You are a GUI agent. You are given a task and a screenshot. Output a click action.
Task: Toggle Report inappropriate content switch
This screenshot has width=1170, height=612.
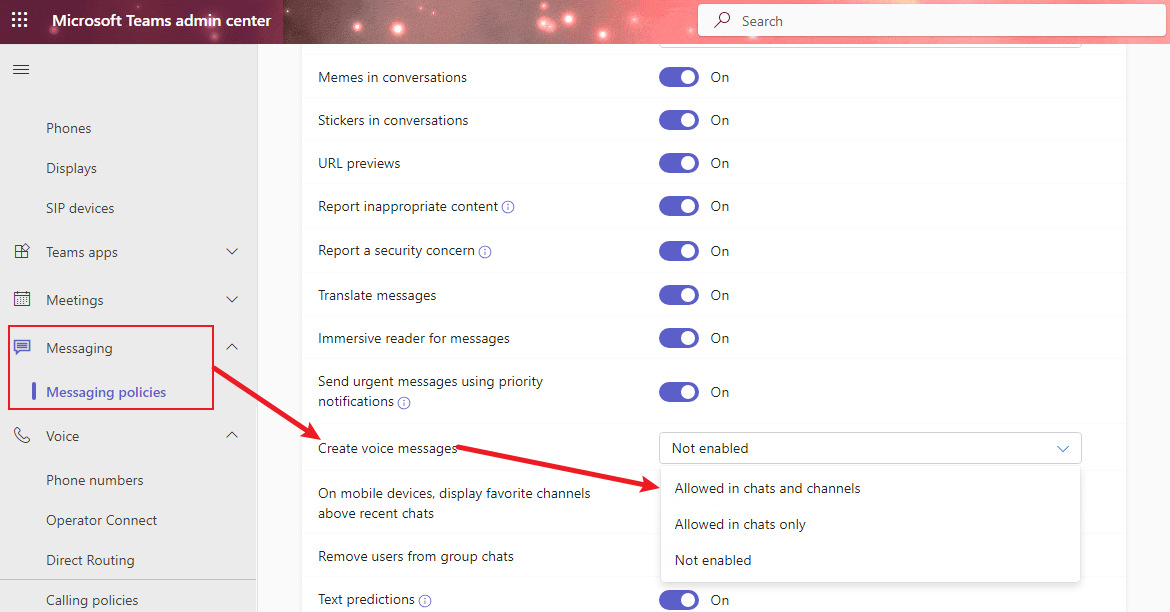tap(678, 206)
